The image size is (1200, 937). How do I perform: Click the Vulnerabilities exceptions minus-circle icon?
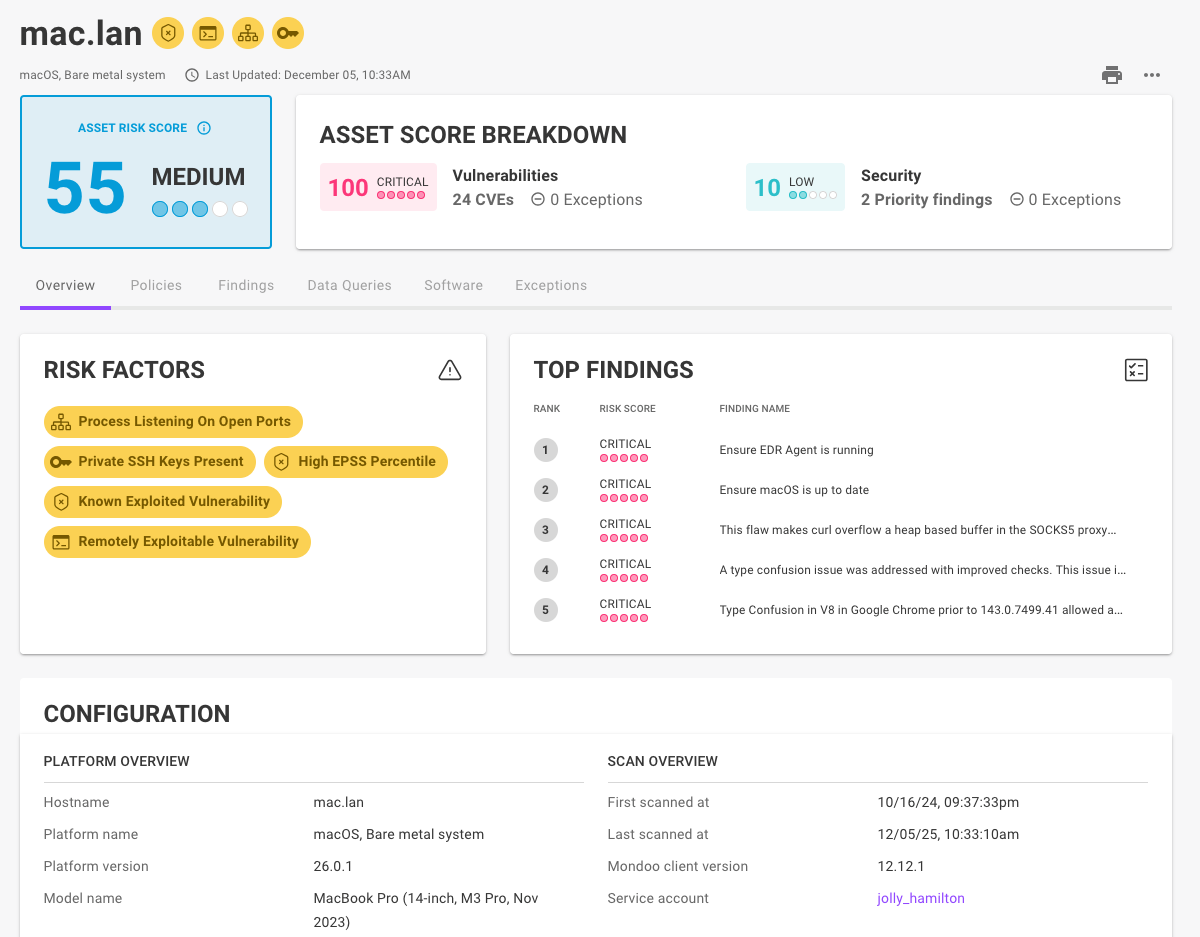click(x=538, y=199)
